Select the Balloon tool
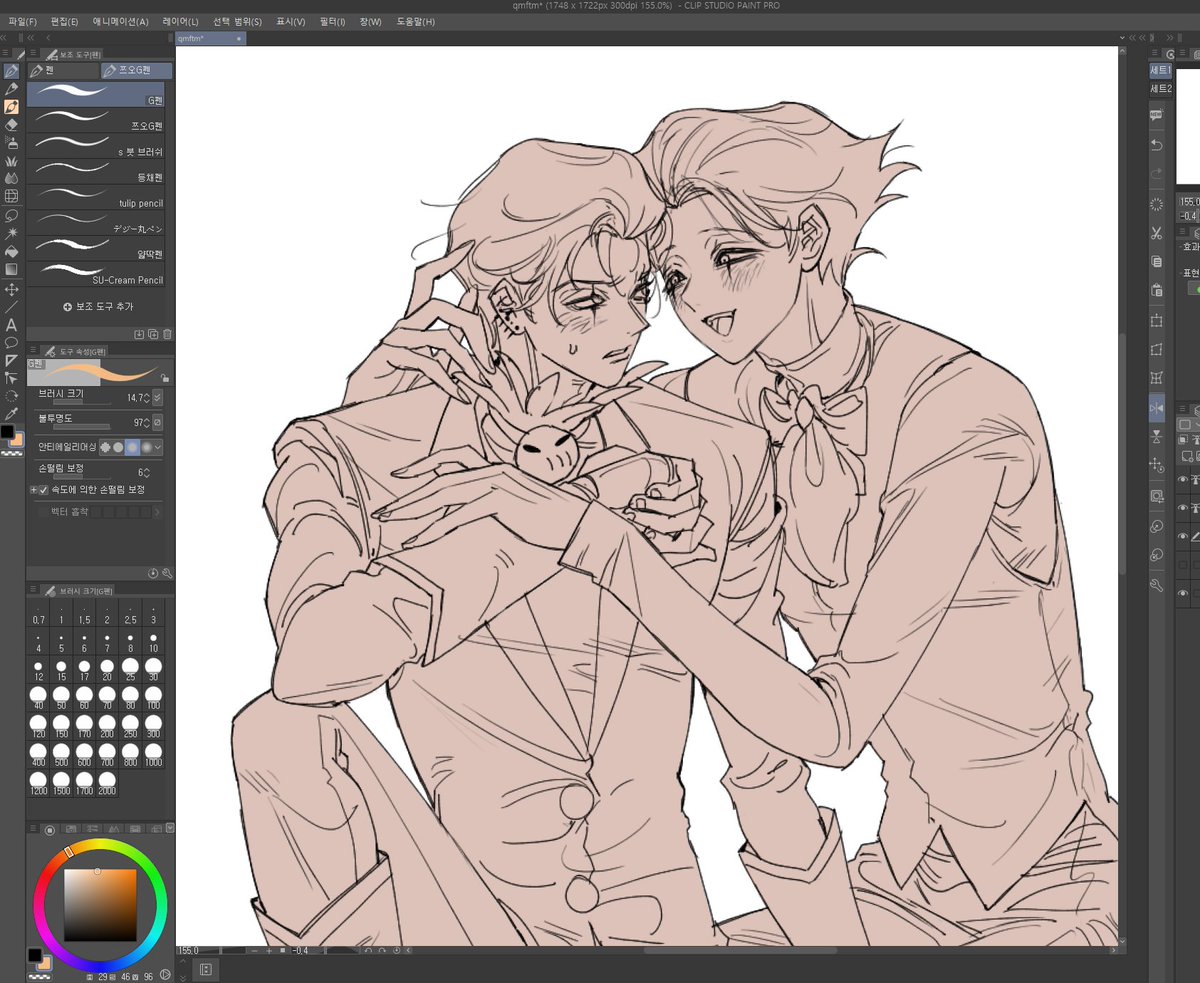The width and height of the screenshot is (1200, 983). 11,343
